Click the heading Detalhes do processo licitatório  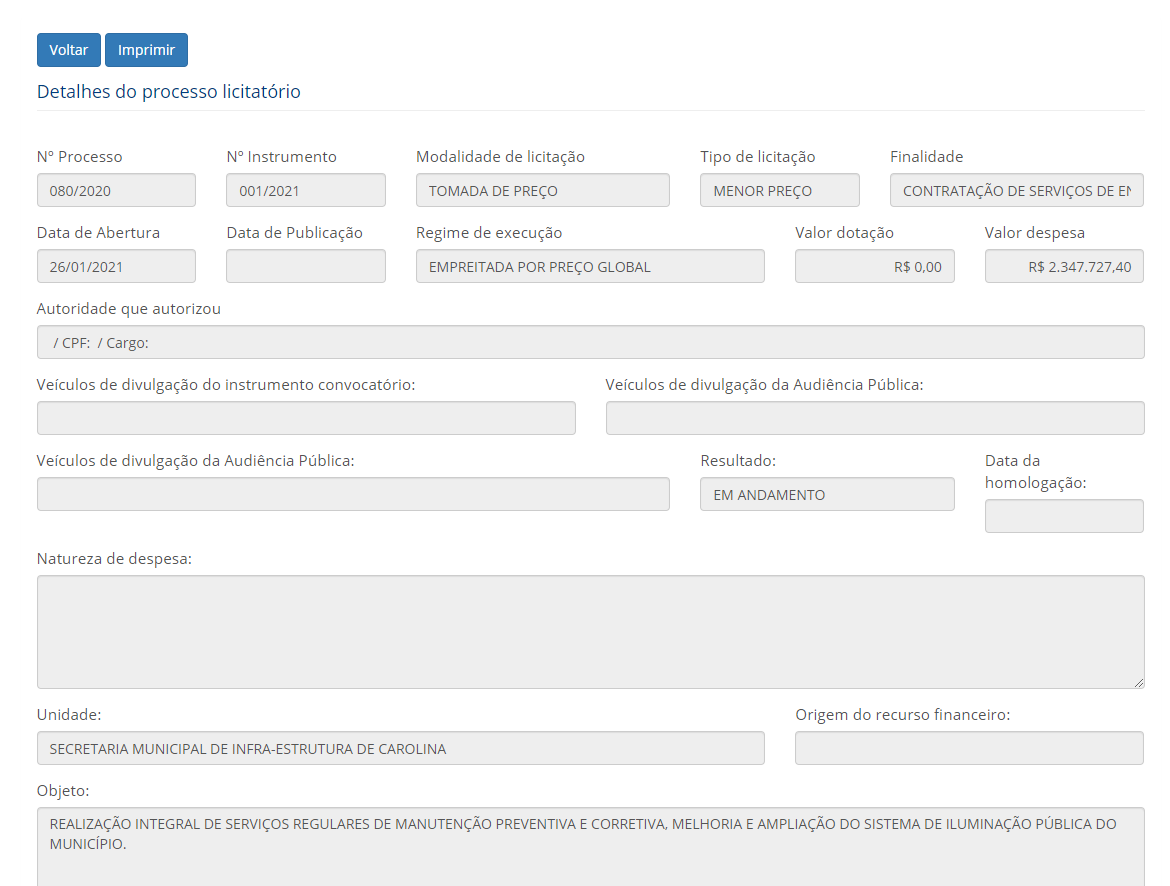(x=169, y=92)
